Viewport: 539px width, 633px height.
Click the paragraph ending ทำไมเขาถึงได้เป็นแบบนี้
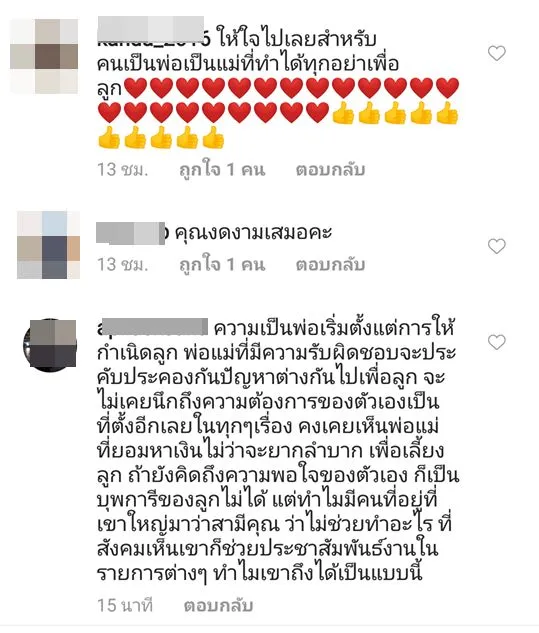coord(278,450)
